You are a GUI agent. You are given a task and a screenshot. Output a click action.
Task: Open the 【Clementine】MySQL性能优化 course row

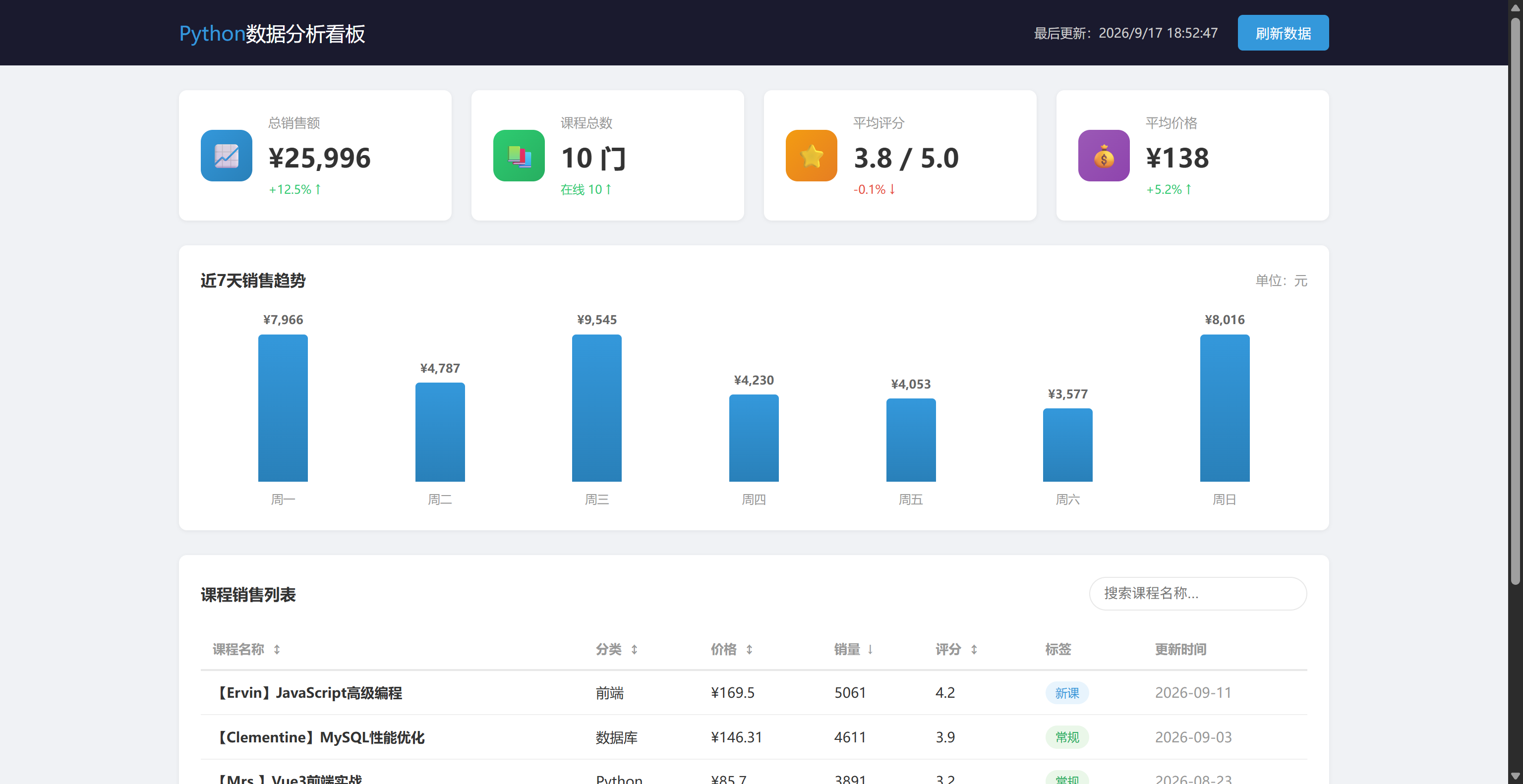(x=754, y=737)
